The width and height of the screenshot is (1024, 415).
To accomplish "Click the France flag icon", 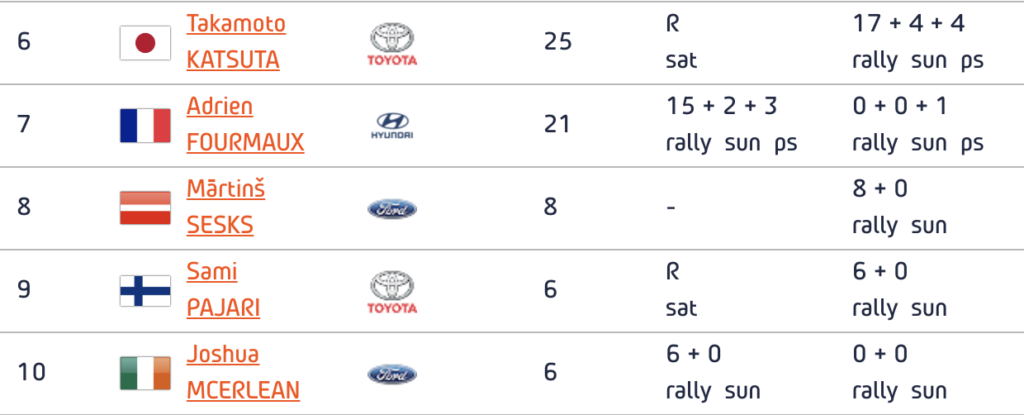I will (145, 125).
